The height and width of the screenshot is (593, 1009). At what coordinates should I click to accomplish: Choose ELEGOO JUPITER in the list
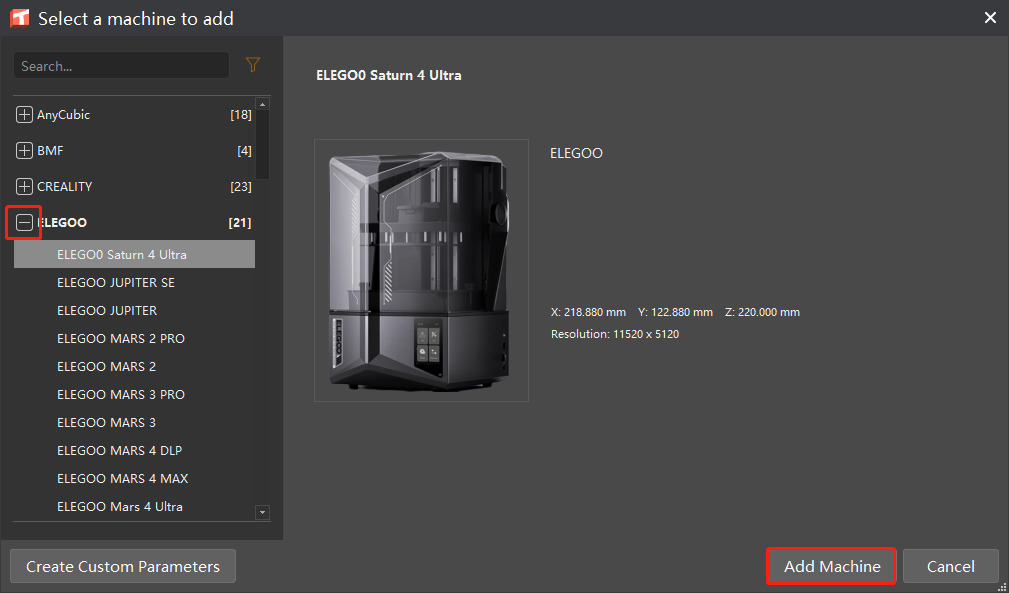tap(107, 311)
